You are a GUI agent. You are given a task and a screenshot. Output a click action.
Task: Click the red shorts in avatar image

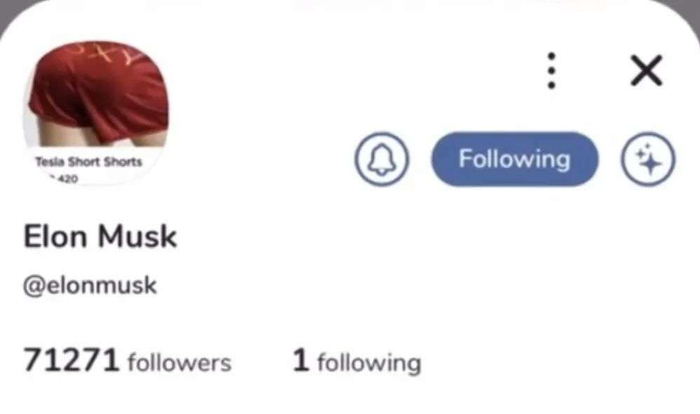point(100,89)
